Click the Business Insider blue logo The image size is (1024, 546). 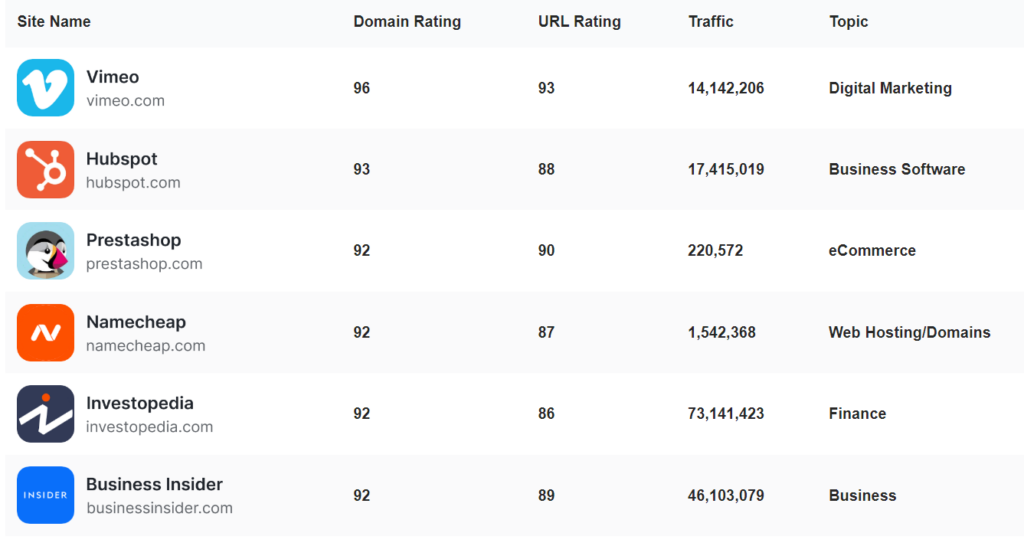(x=45, y=495)
